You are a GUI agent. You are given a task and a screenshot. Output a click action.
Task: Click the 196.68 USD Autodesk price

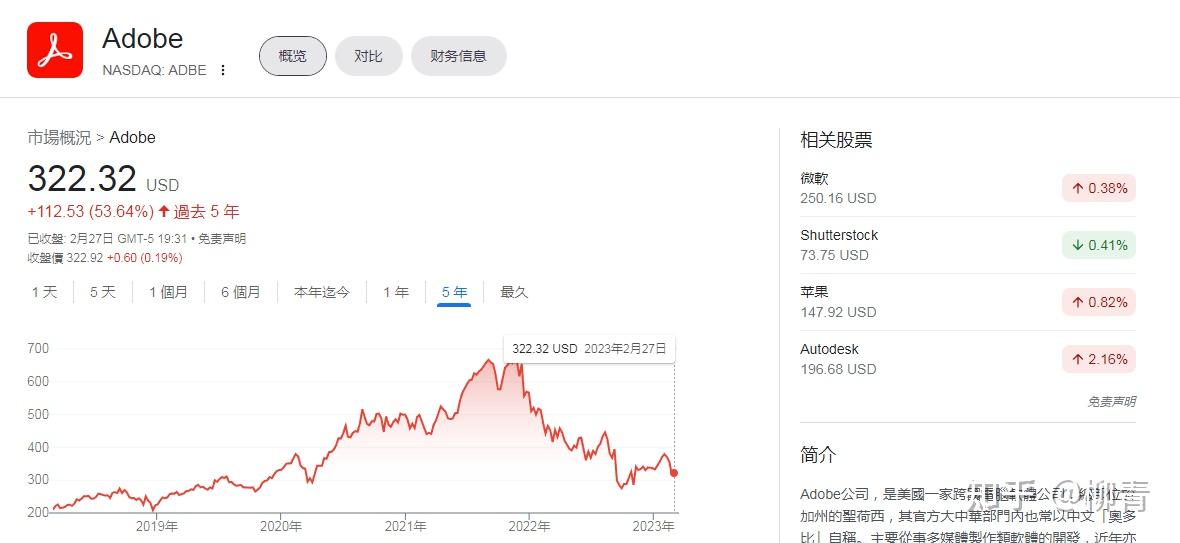[838, 369]
